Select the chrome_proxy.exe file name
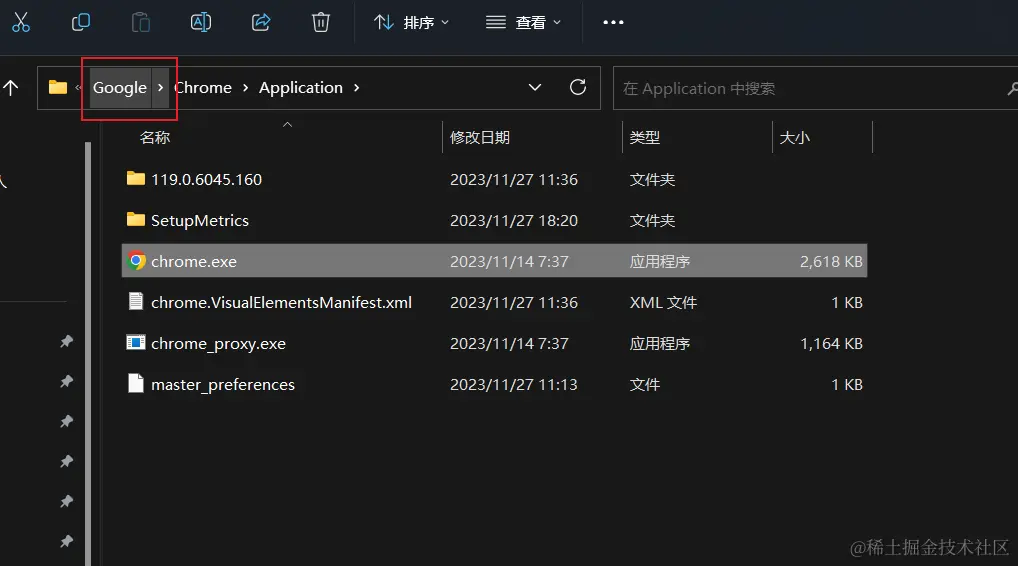Viewport: 1018px width, 566px height. tap(218, 344)
